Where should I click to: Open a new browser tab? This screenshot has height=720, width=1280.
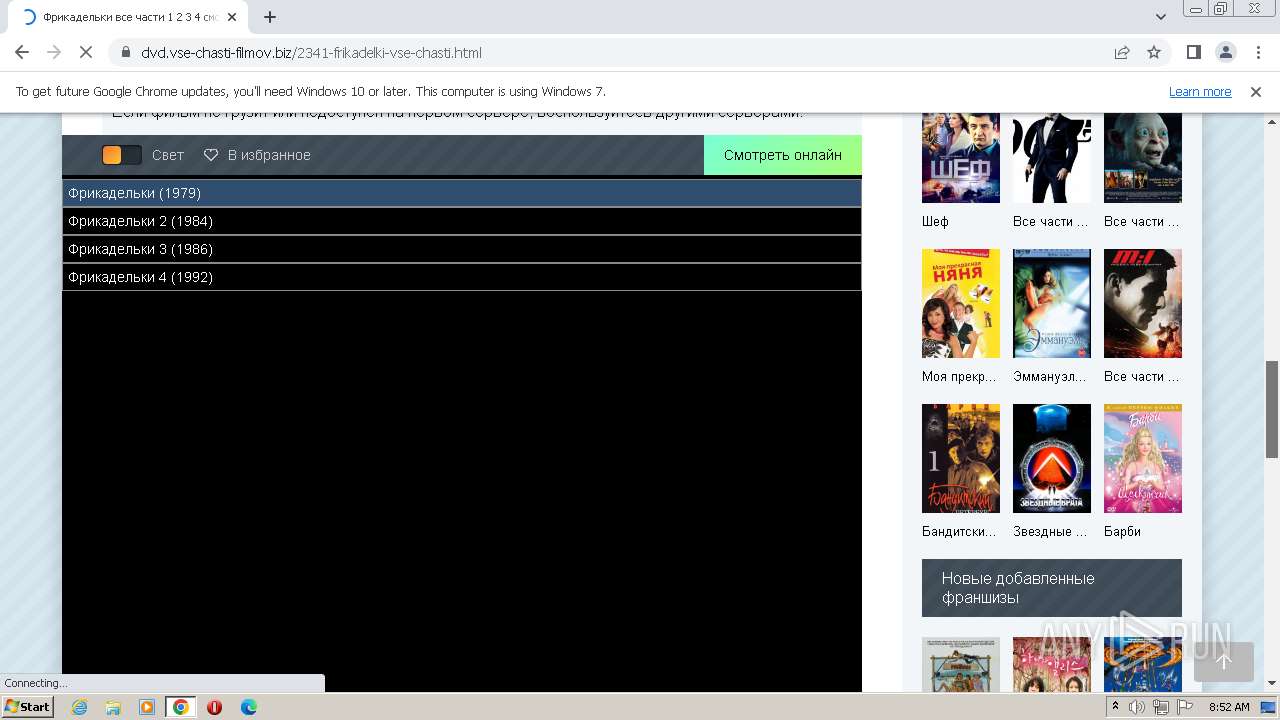pyautogui.click(x=270, y=17)
